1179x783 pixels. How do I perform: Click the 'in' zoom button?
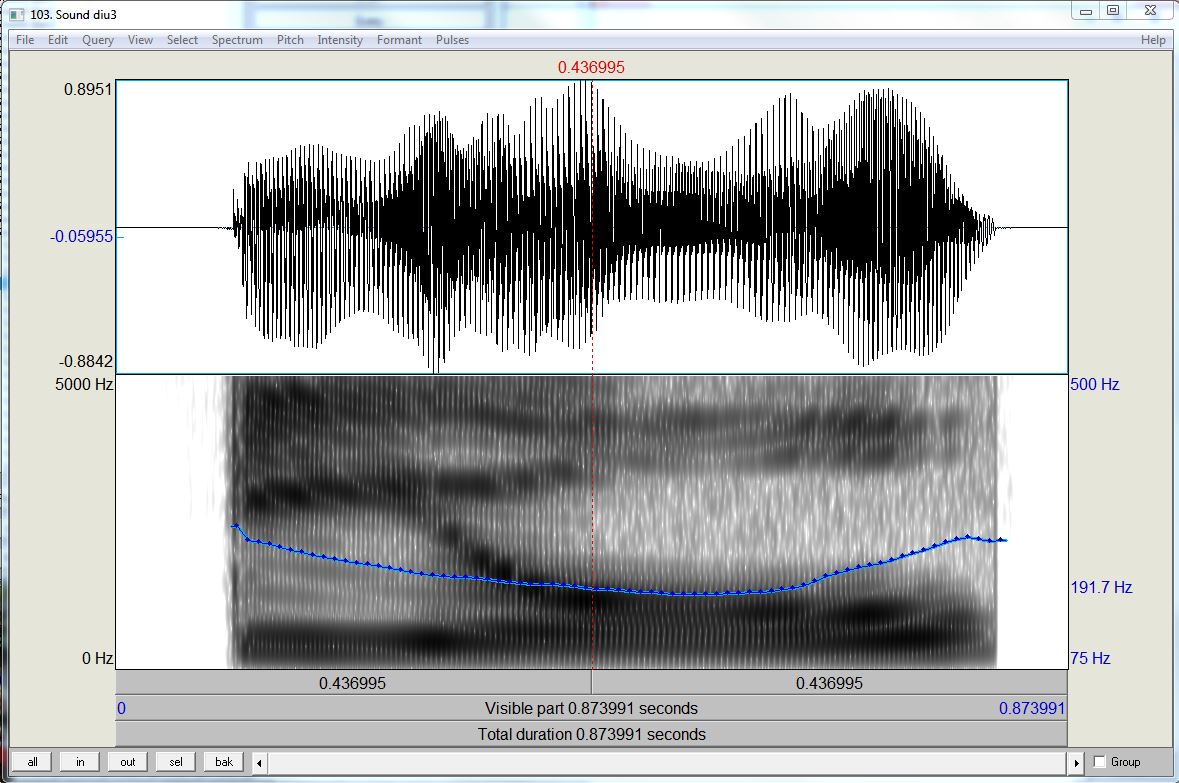pyautogui.click(x=80, y=762)
